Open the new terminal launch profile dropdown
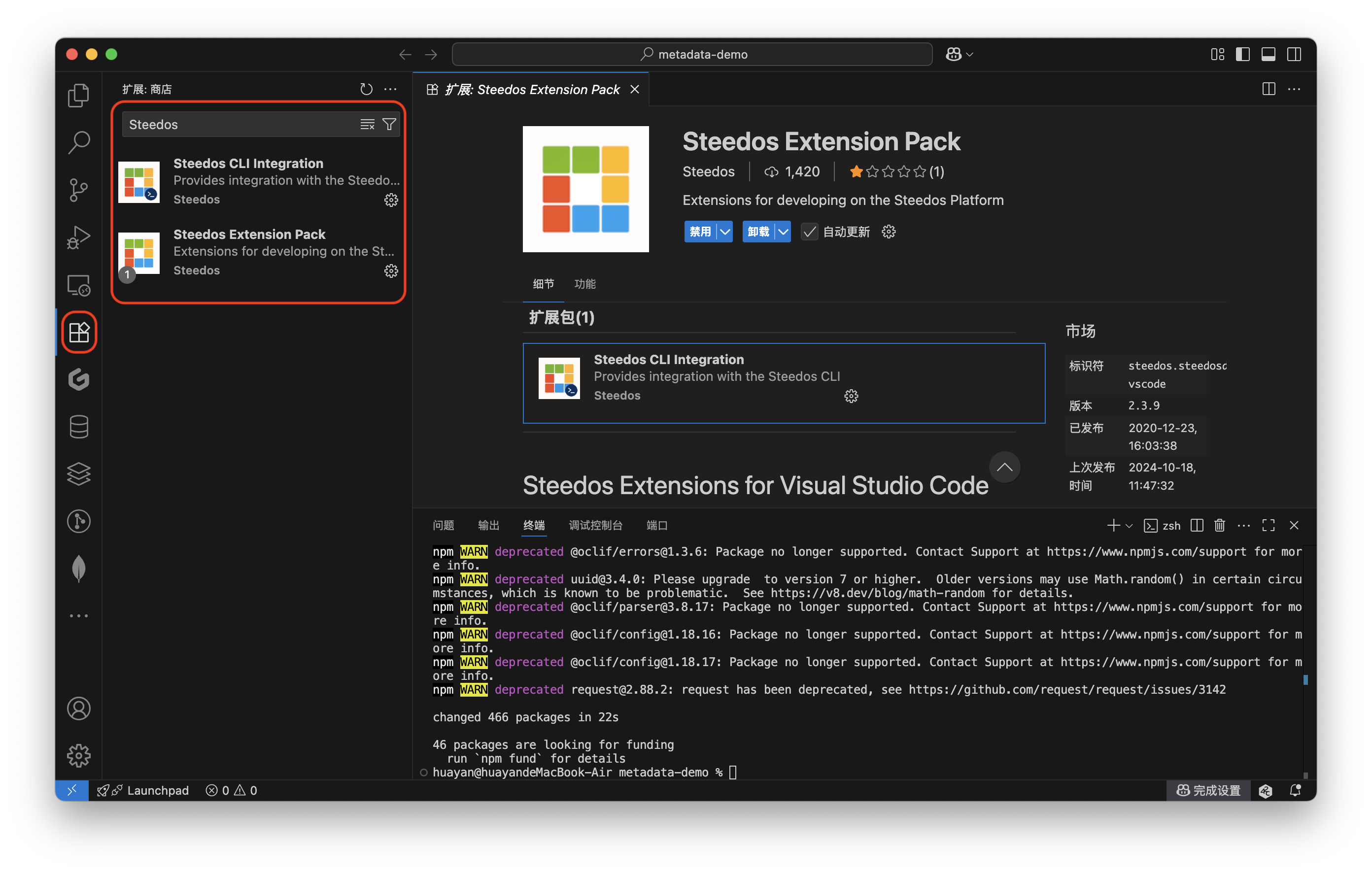The height and width of the screenshot is (874, 1372). click(1129, 525)
